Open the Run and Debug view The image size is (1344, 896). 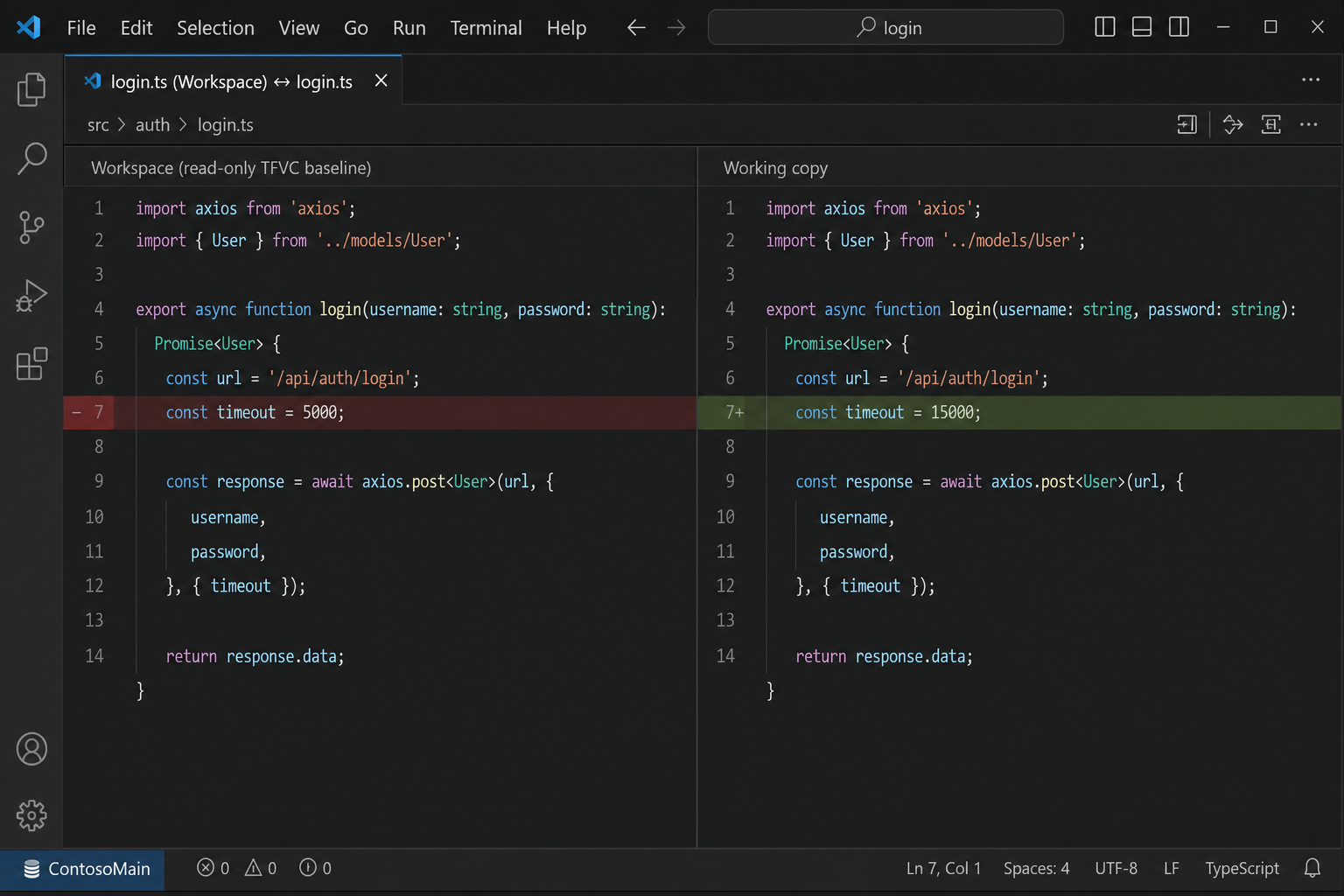pos(31,296)
